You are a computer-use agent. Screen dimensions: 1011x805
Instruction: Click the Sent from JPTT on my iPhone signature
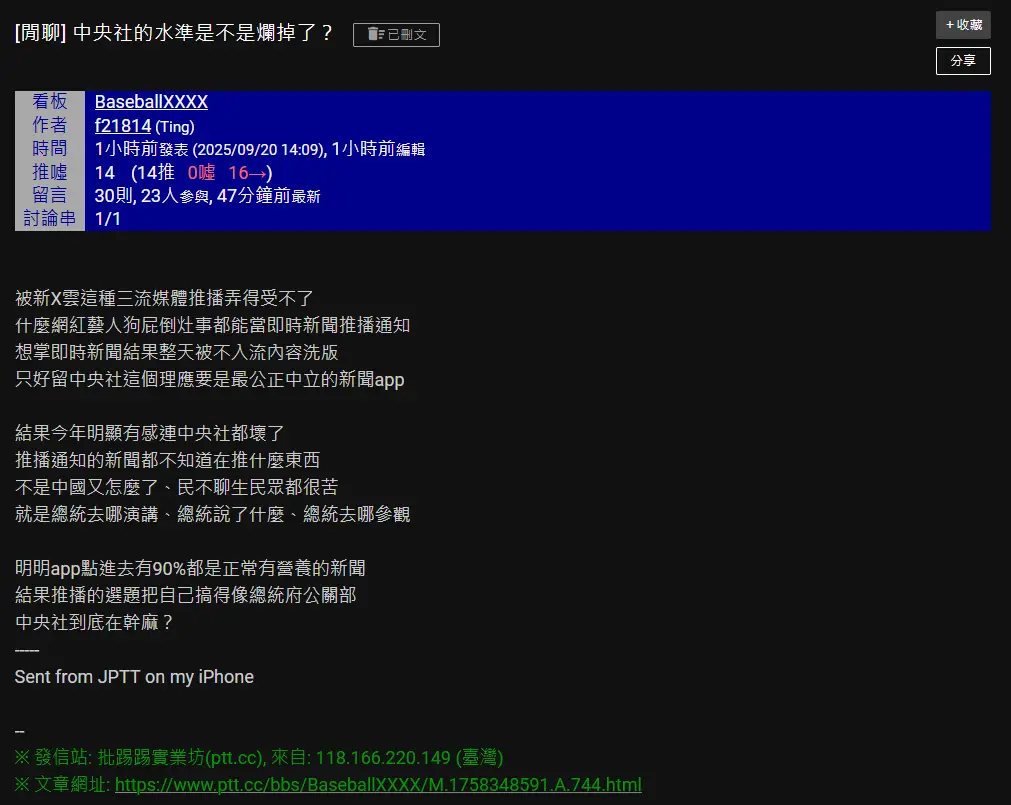(134, 677)
